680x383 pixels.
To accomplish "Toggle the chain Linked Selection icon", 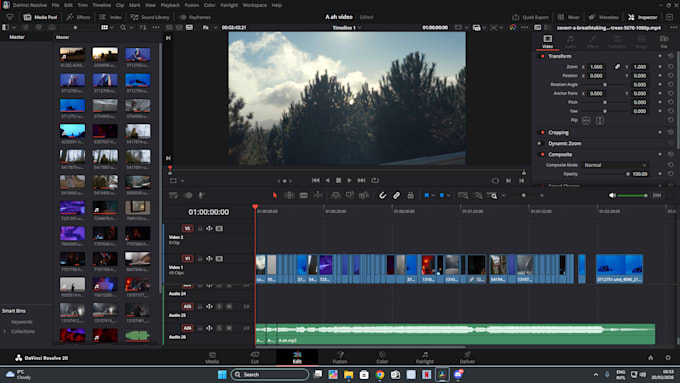I will click(x=396, y=196).
